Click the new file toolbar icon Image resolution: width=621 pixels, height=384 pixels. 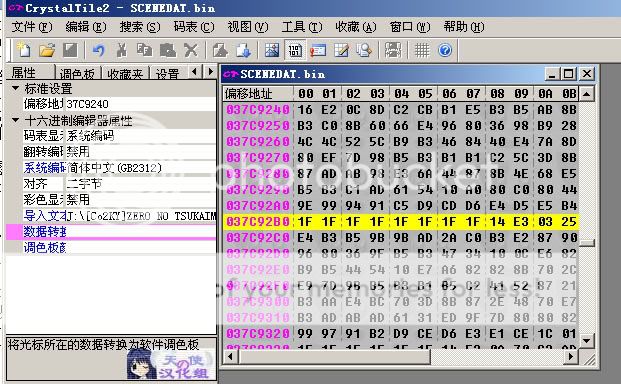(x=24, y=50)
